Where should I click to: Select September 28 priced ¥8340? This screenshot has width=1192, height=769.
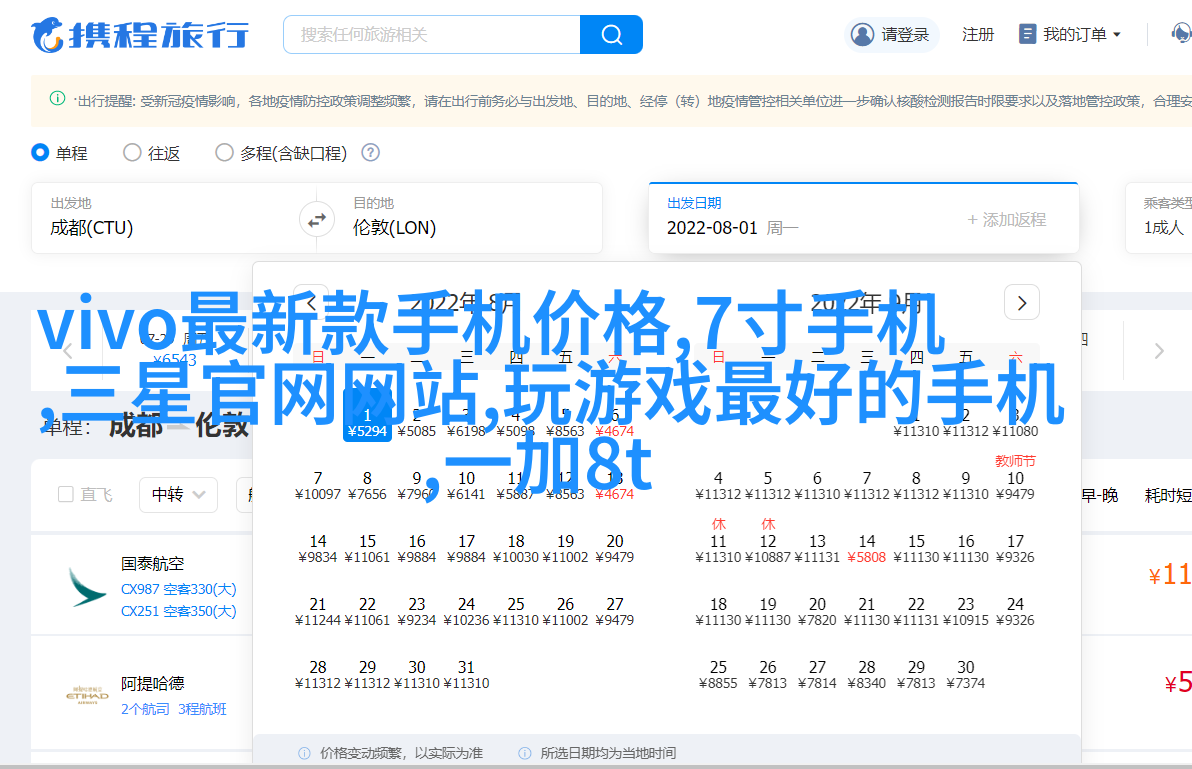pyautogui.click(x=867, y=675)
